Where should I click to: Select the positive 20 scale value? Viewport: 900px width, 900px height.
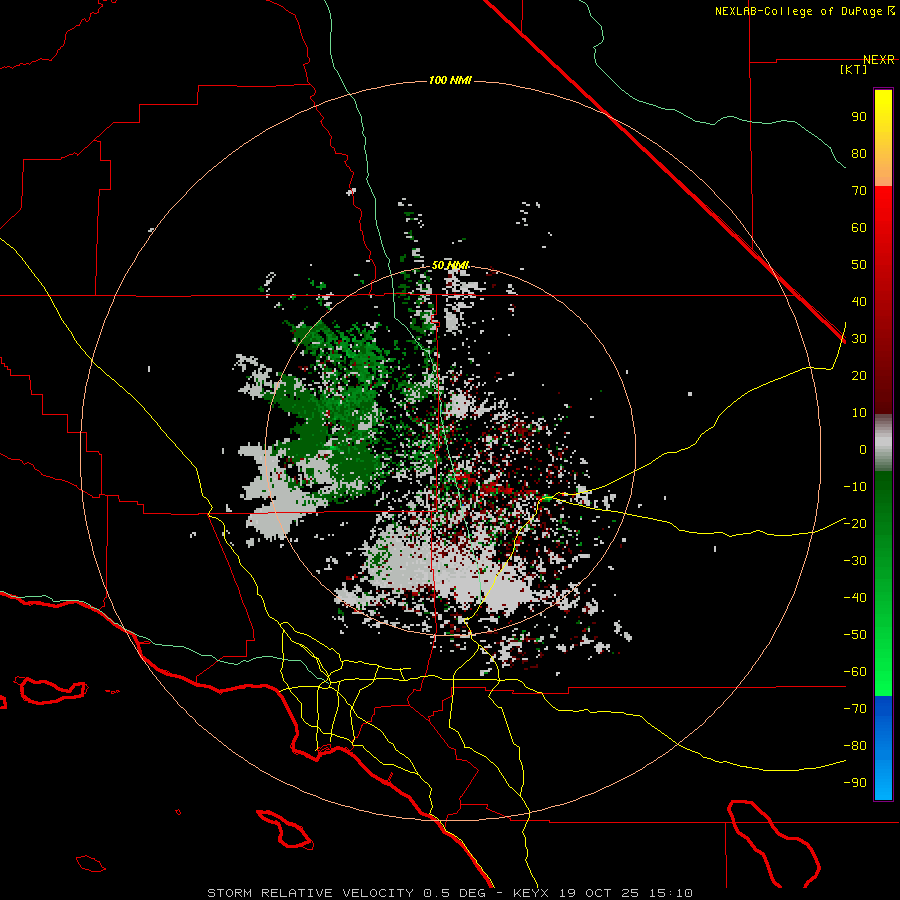coord(859,375)
